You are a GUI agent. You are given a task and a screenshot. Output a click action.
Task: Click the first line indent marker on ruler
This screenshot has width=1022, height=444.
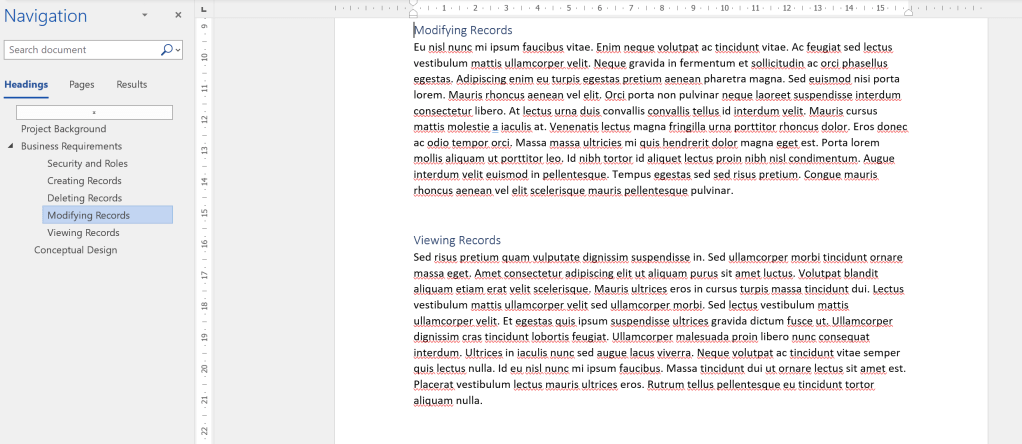click(413, 3)
